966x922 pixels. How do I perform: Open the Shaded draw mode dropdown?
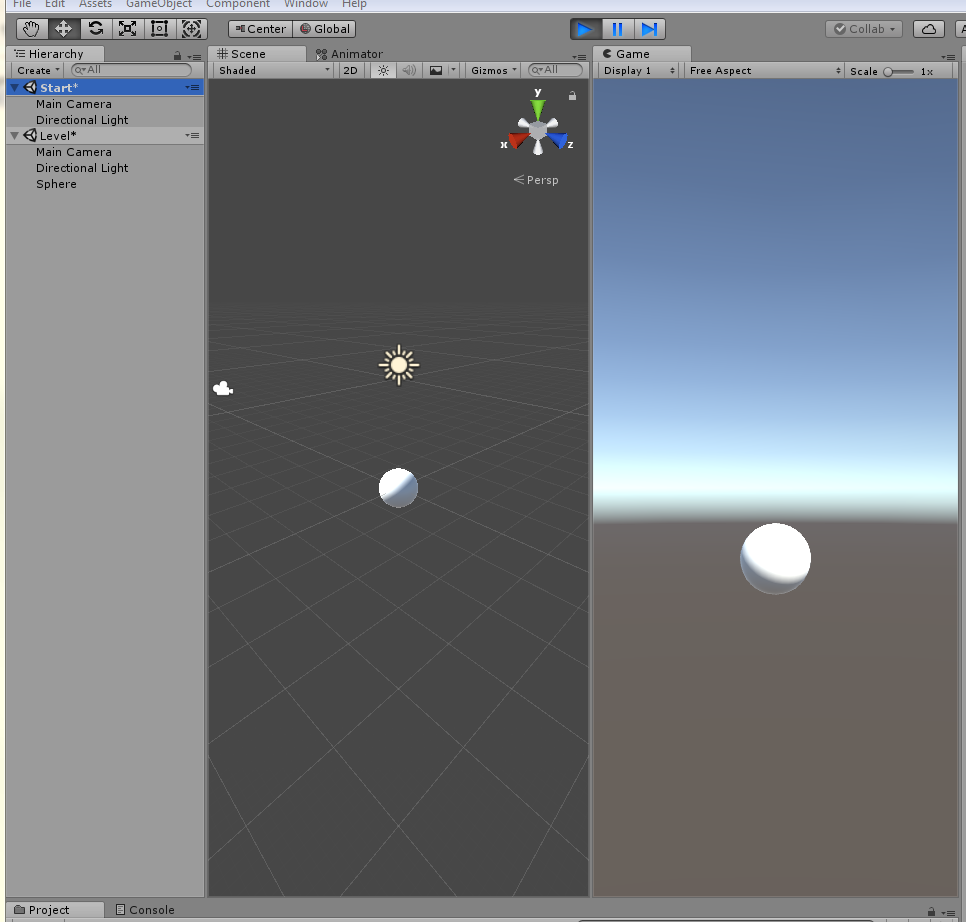click(268, 70)
